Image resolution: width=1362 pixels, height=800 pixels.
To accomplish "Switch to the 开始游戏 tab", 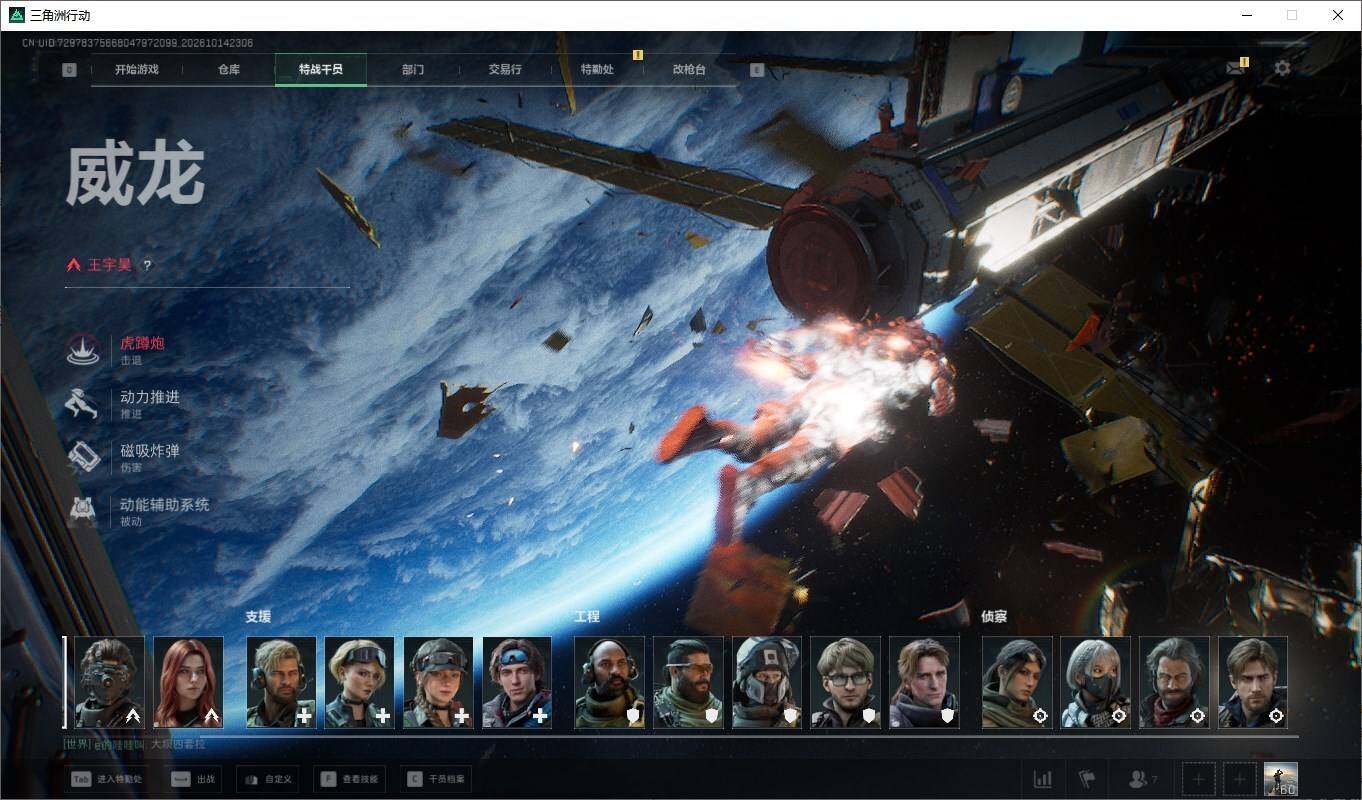I will pos(137,70).
